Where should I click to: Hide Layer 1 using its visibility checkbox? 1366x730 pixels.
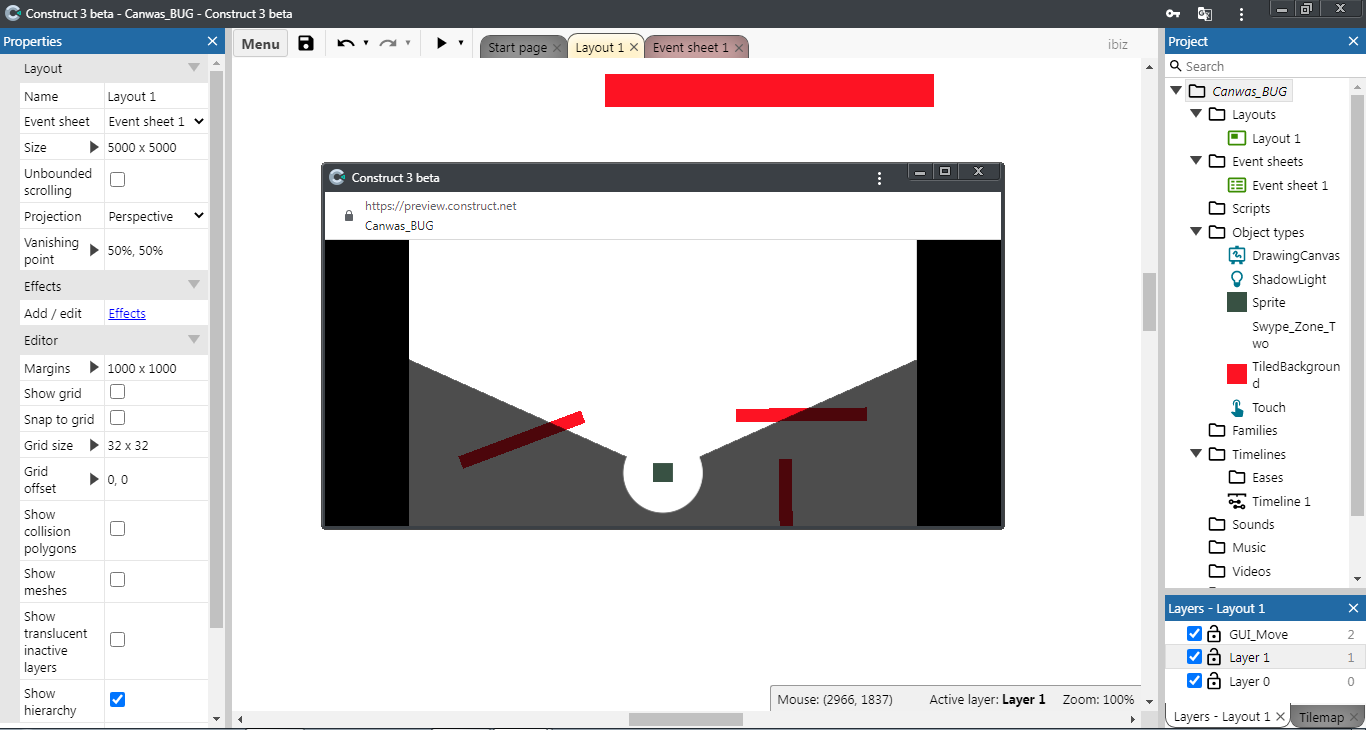pos(1194,657)
